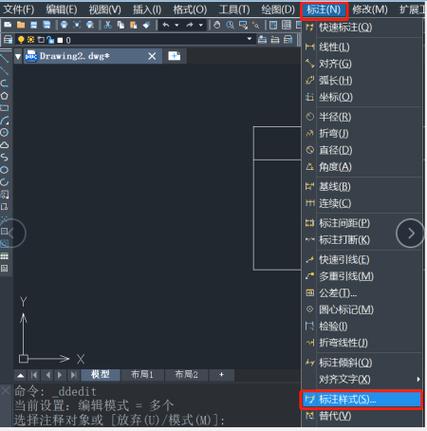Open the 插入(I) menu
The width and height of the screenshot is (427, 431).
tap(147, 9)
